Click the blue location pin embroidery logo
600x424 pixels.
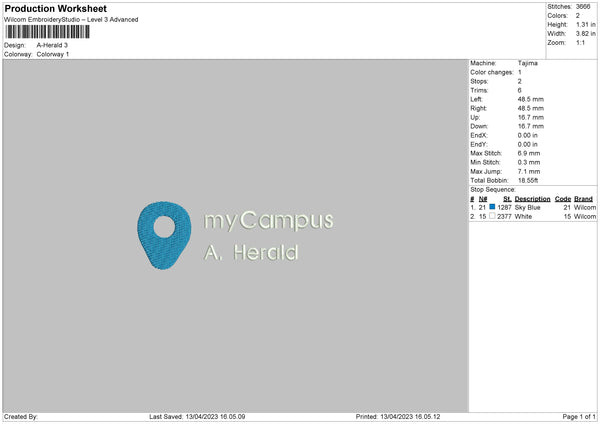tap(164, 235)
